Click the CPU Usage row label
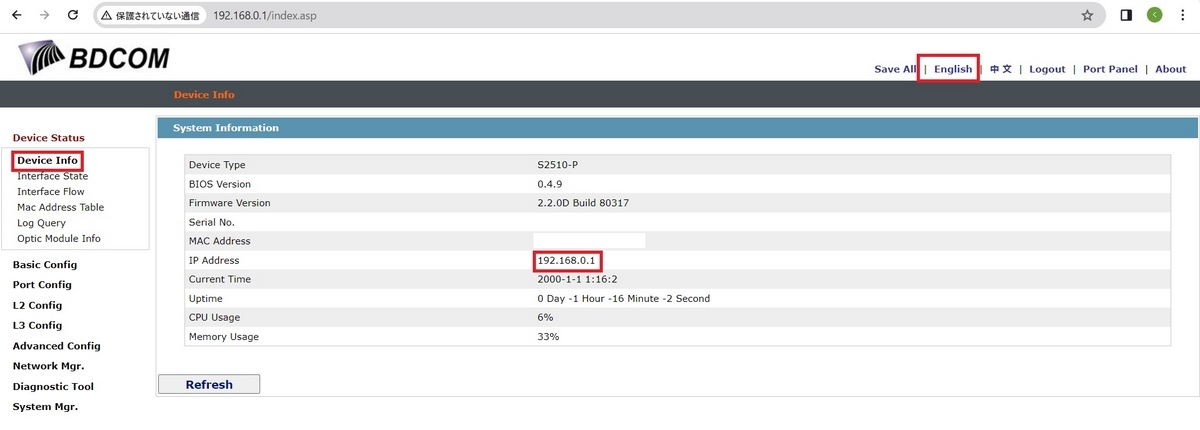 point(216,317)
